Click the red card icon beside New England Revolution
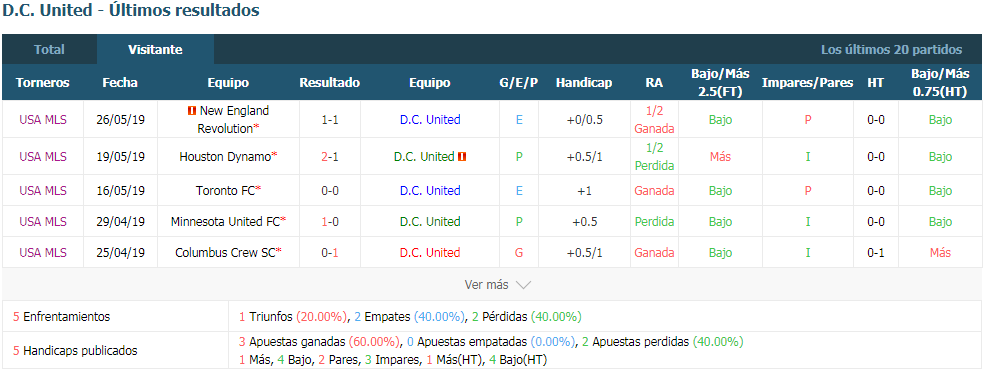This screenshot has width=983, height=371. pos(192,111)
